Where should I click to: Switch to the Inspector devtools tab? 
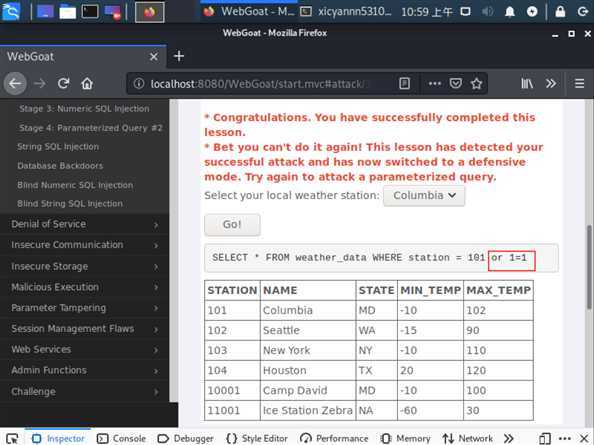pos(58,439)
